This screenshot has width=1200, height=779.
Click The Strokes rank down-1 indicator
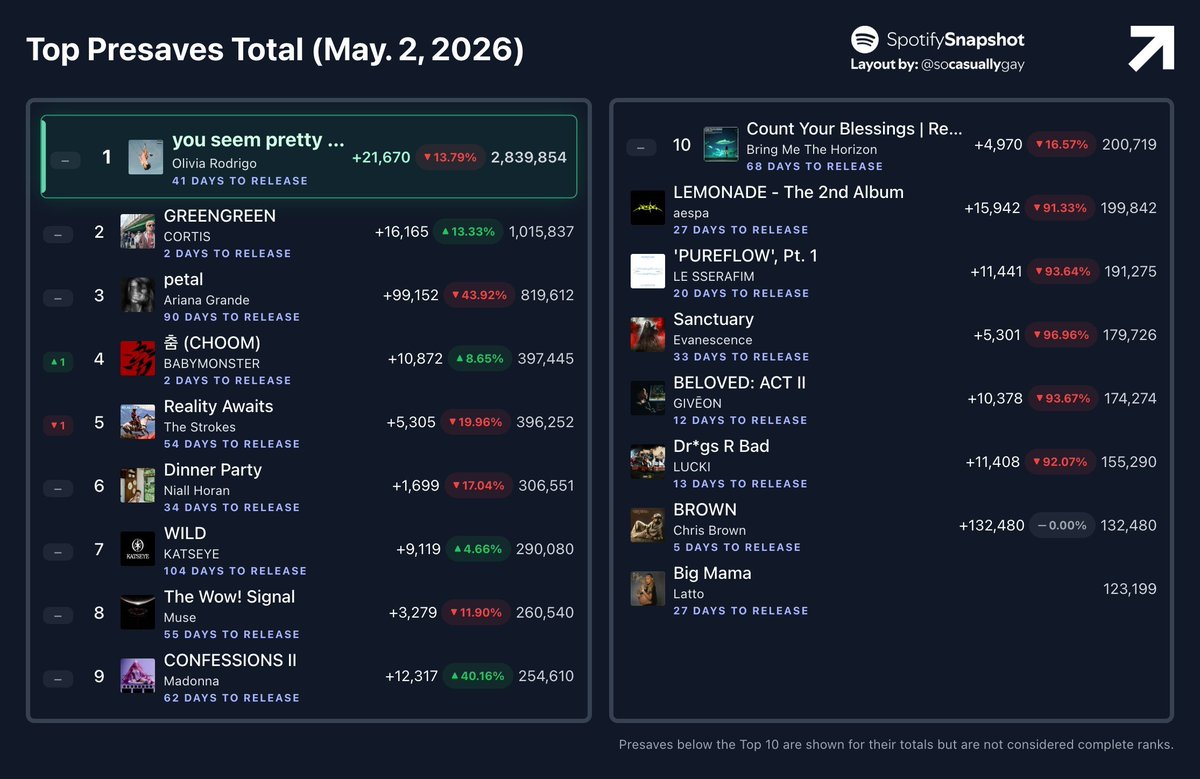58,425
